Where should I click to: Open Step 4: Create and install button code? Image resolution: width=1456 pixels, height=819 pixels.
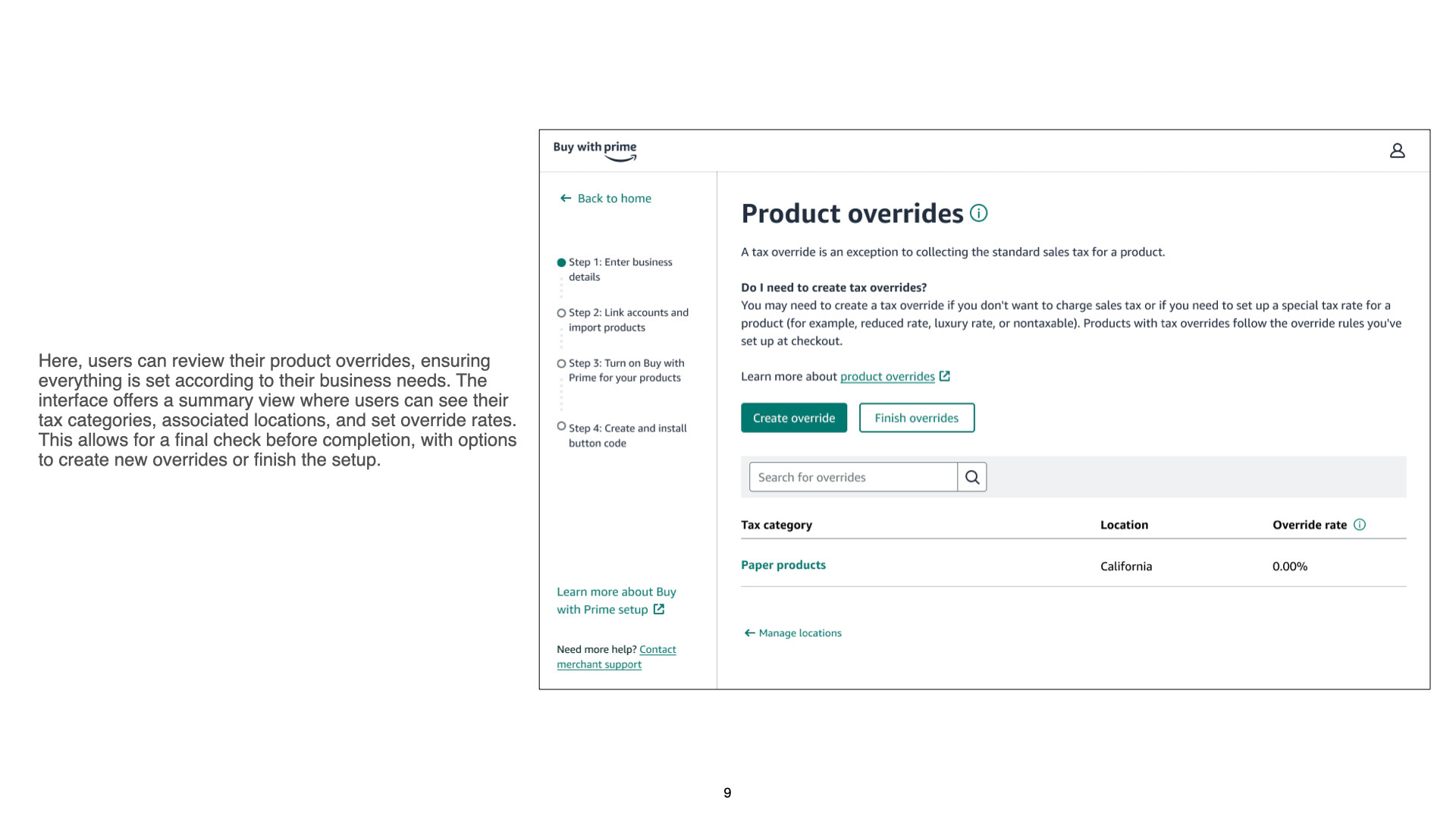pyautogui.click(x=627, y=435)
